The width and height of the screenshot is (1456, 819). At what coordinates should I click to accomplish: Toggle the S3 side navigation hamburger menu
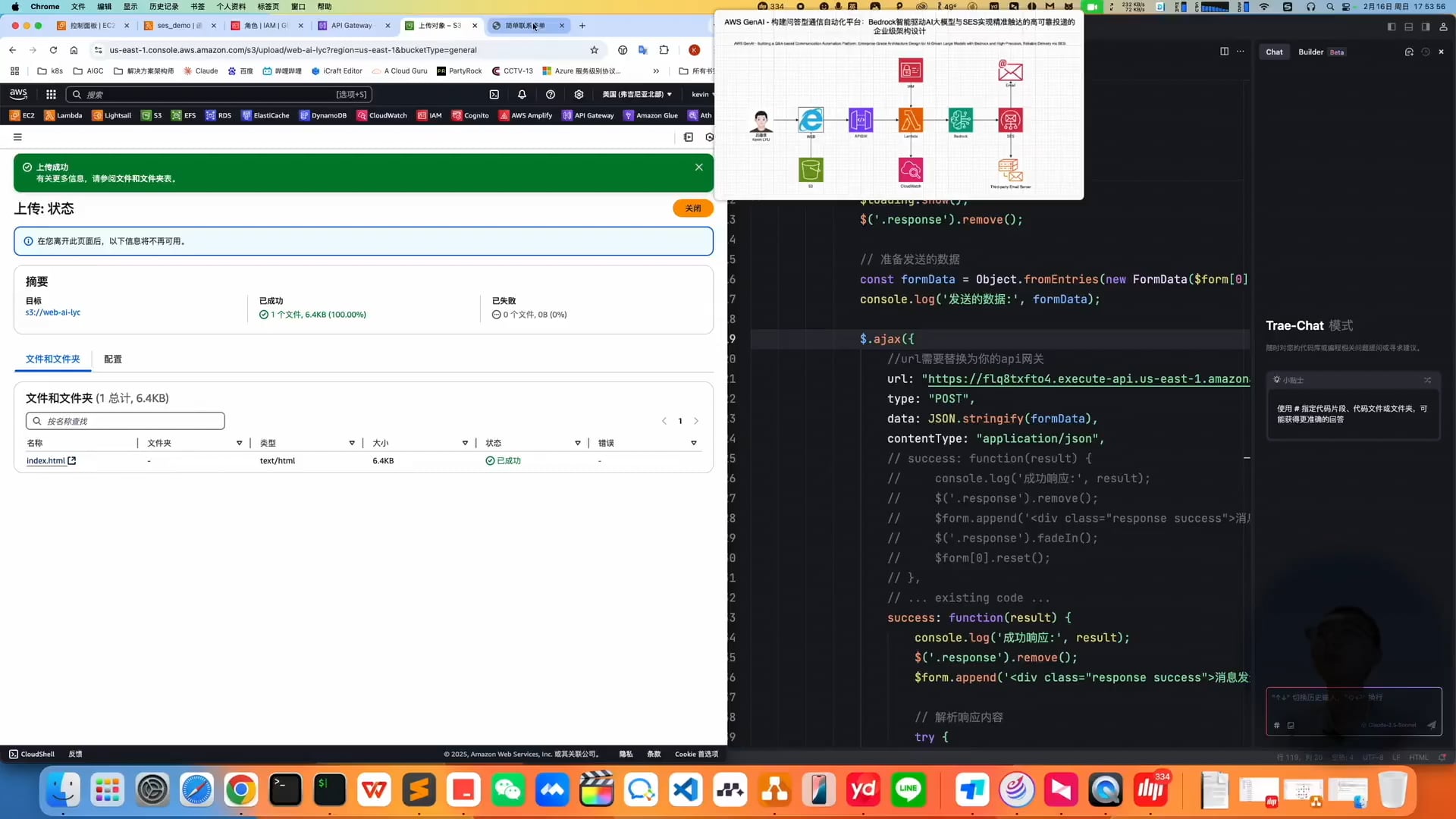pyautogui.click(x=17, y=137)
